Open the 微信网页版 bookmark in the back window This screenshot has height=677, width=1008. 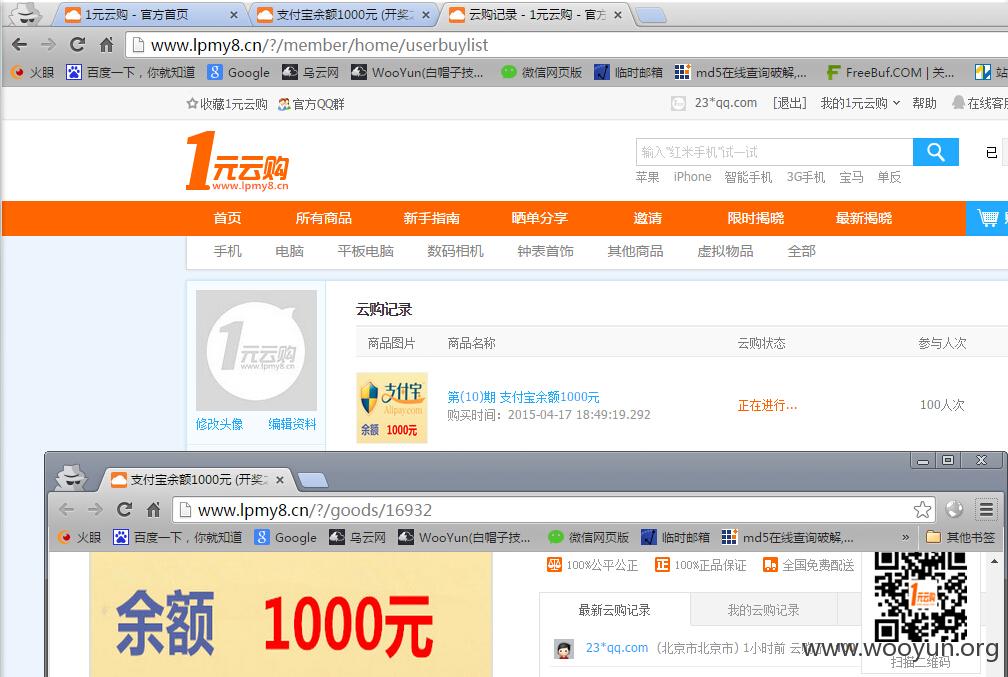(541, 73)
